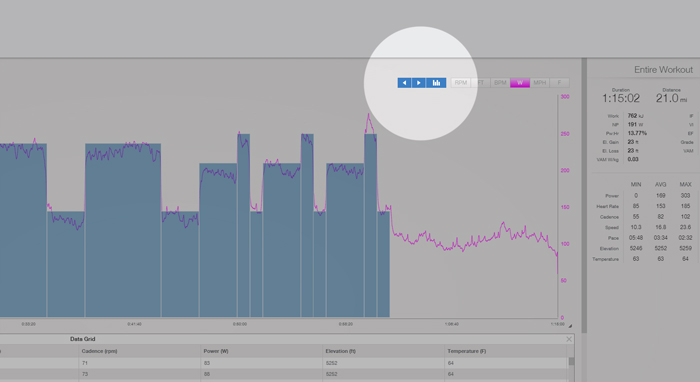Viewport: 700px width, 382px height.
Task: Click the Pw:Hr value 13.77%
Action: click(x=637, y=133)
